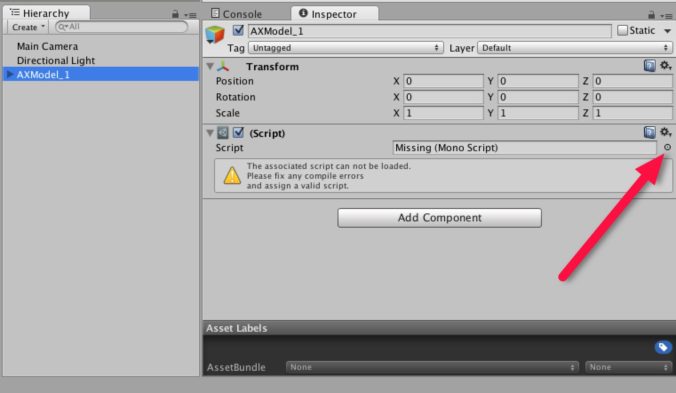Screen dimensions: 676x393
Task: Click the script warning message box
Action: 443,176
